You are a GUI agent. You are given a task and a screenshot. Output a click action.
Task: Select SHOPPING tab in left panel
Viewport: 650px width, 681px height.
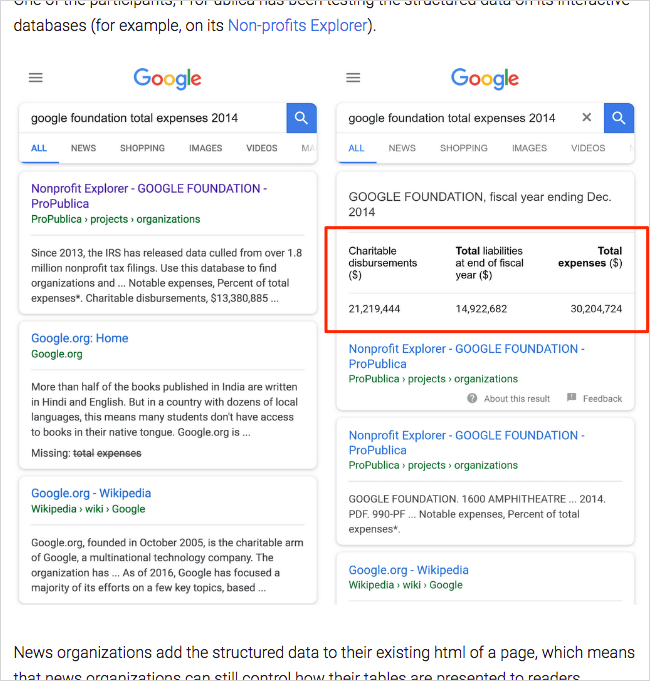point(142,148)
